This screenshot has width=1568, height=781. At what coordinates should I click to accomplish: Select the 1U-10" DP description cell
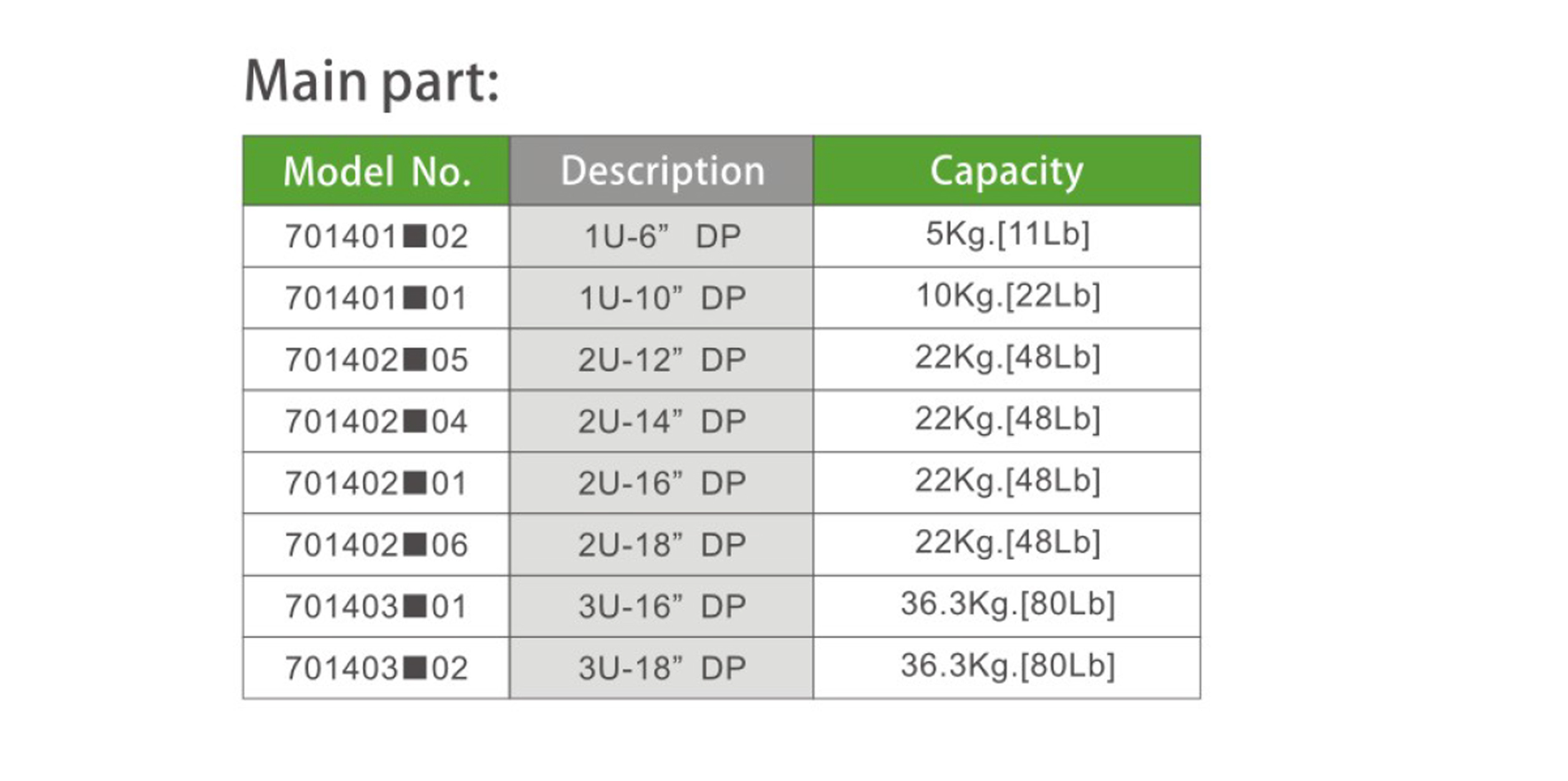(661, 299)
